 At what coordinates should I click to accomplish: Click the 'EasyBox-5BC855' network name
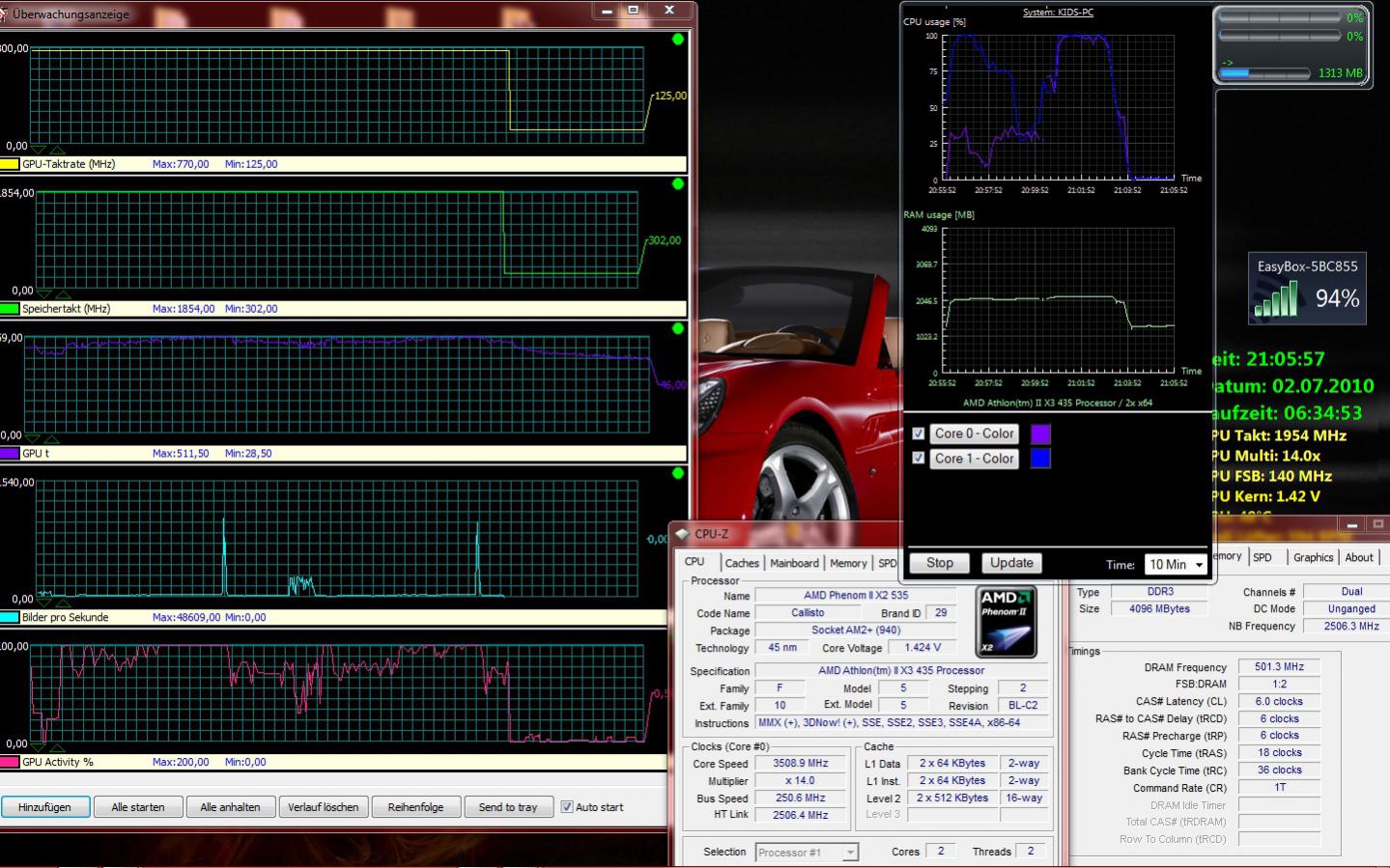(1307, 266)
